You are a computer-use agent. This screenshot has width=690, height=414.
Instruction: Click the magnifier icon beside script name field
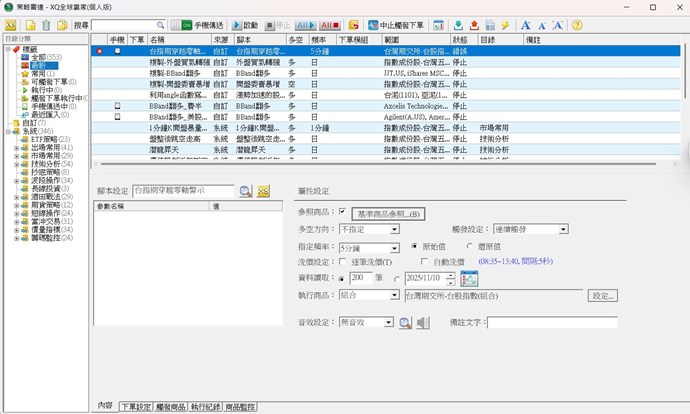point(245,190)
